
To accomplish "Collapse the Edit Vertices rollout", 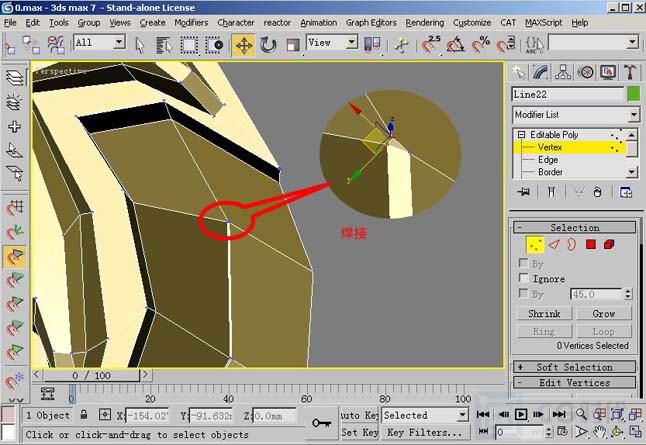I will point(574,382).
